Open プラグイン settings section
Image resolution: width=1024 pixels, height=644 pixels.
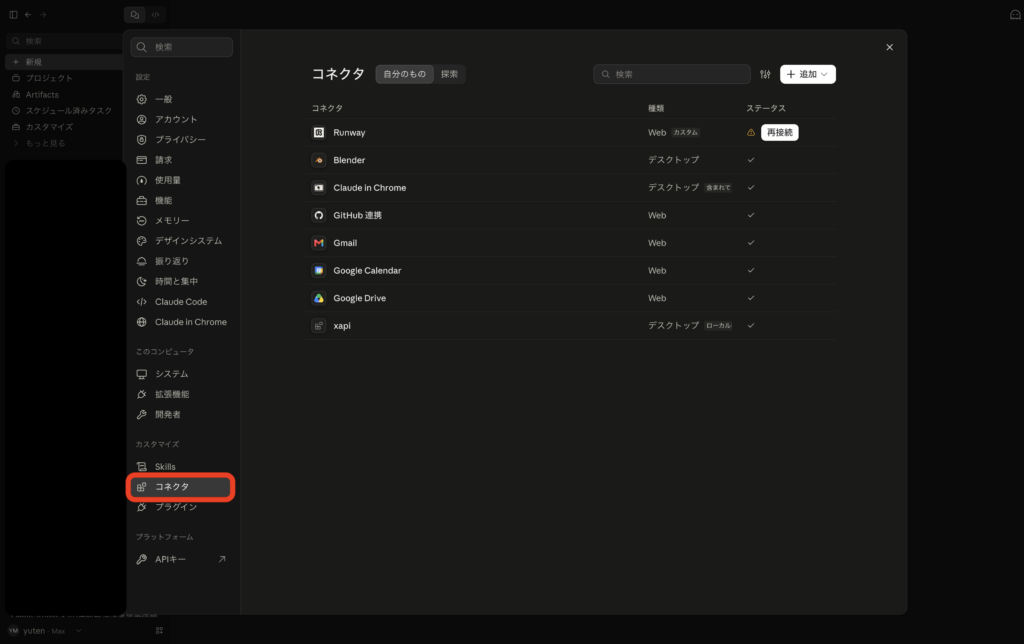tap(182, 507)
